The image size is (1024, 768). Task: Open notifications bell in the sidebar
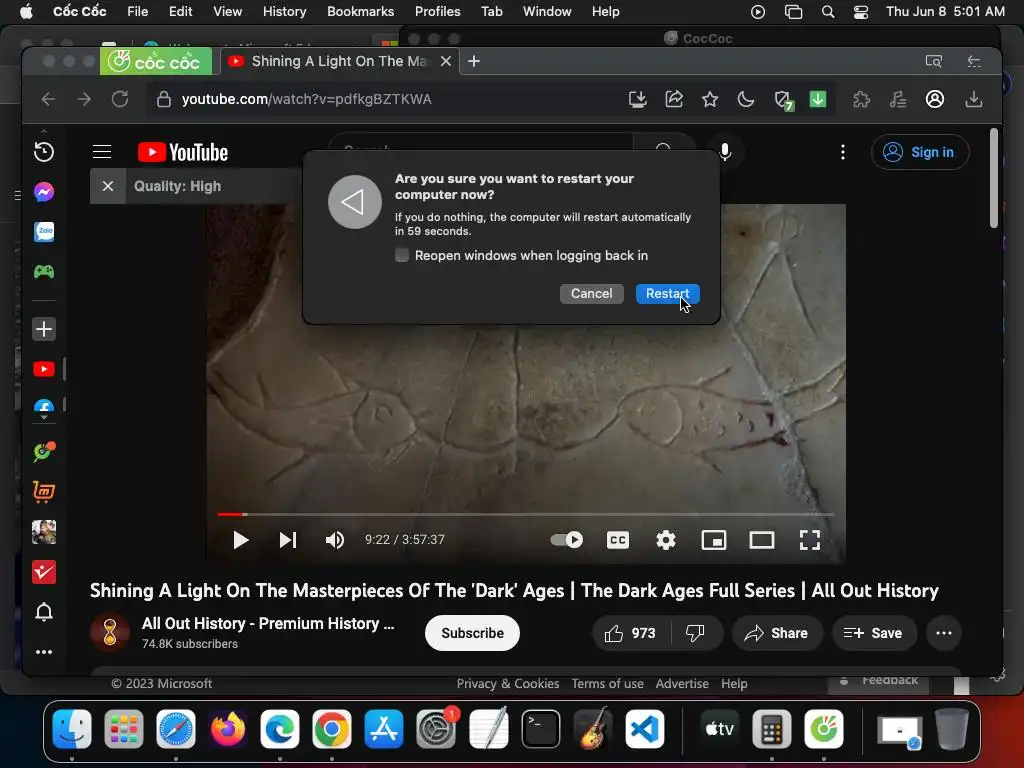[44, 612]
